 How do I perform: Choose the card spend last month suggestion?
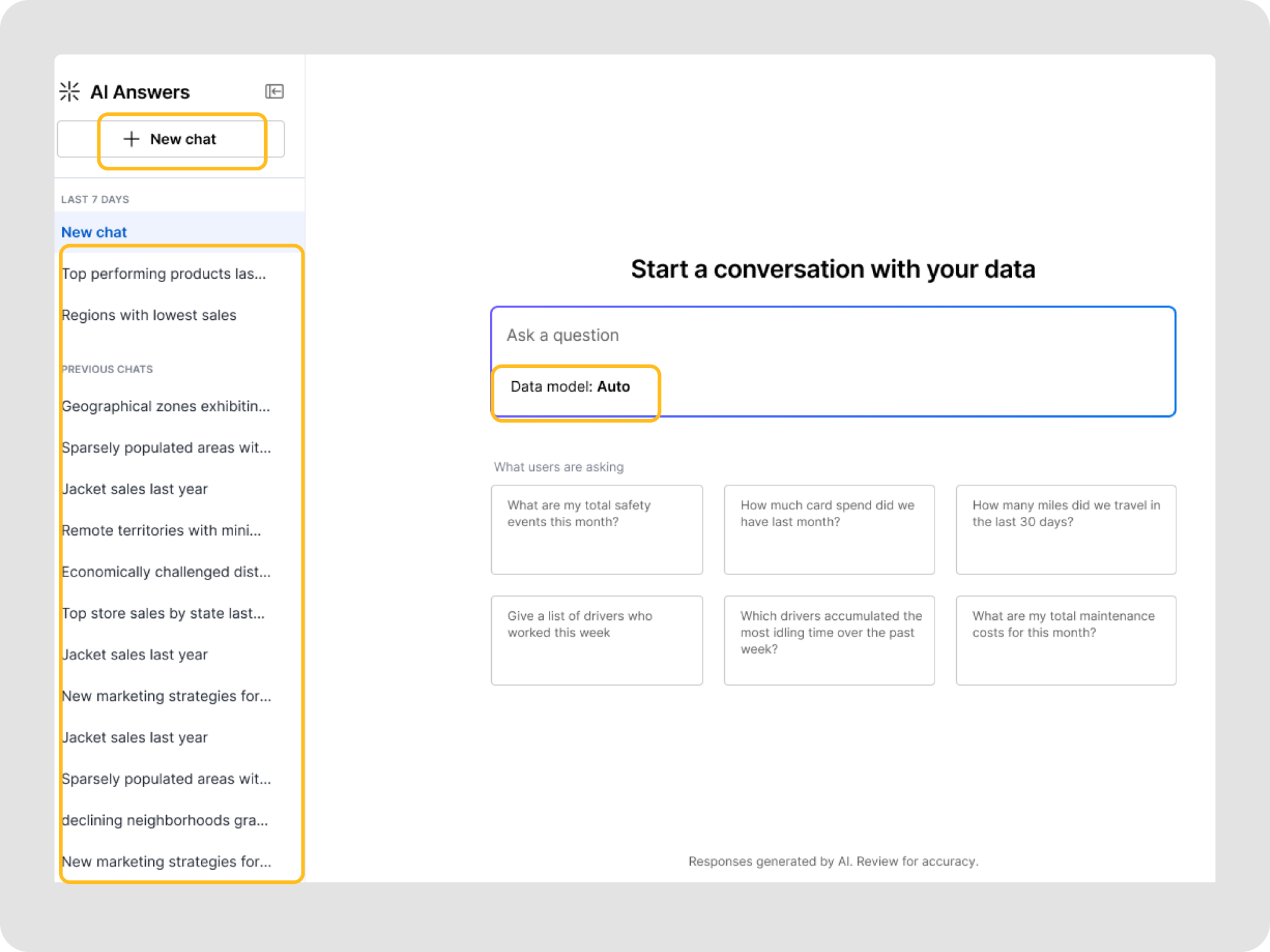829,529
